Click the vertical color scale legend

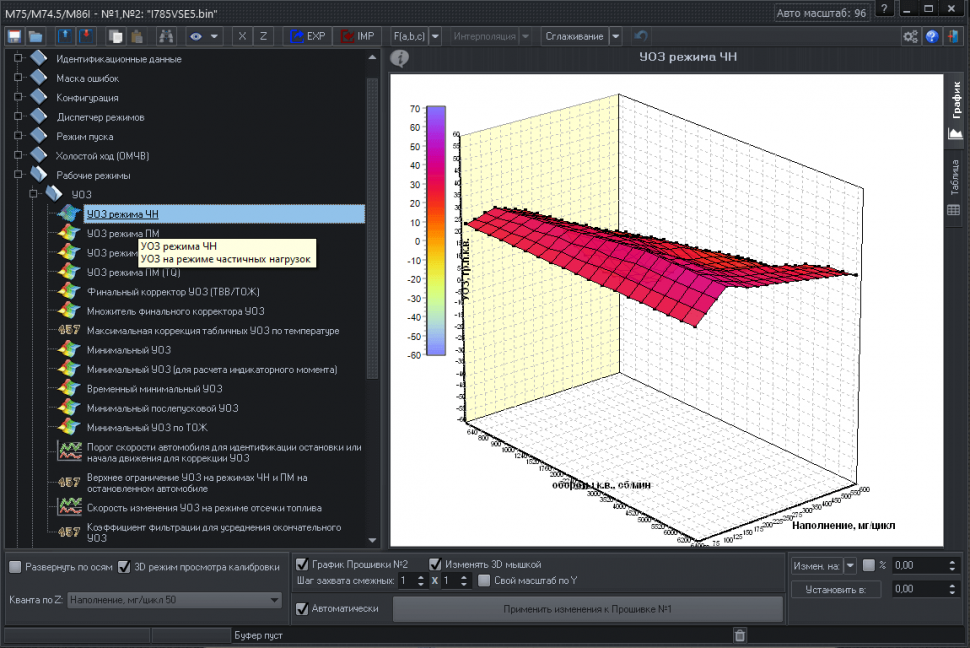tap(435, 230)
